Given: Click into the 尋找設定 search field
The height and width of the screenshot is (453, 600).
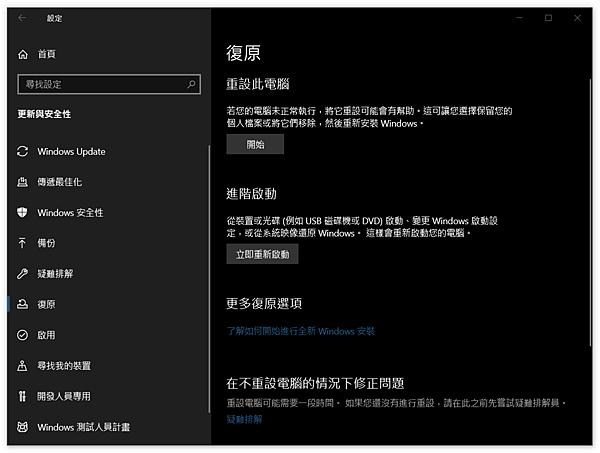Looking at the screenshot, I should coord(109,84).
